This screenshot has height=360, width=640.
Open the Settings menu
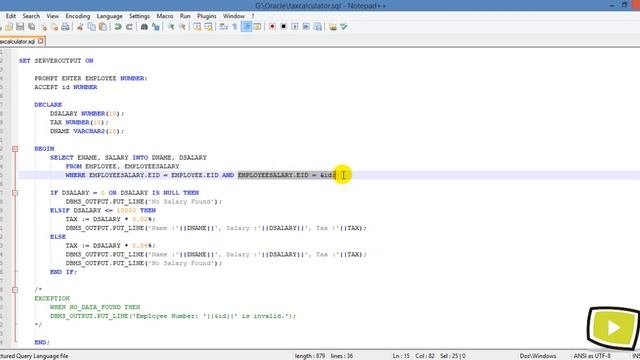click(x=139, y=16)
